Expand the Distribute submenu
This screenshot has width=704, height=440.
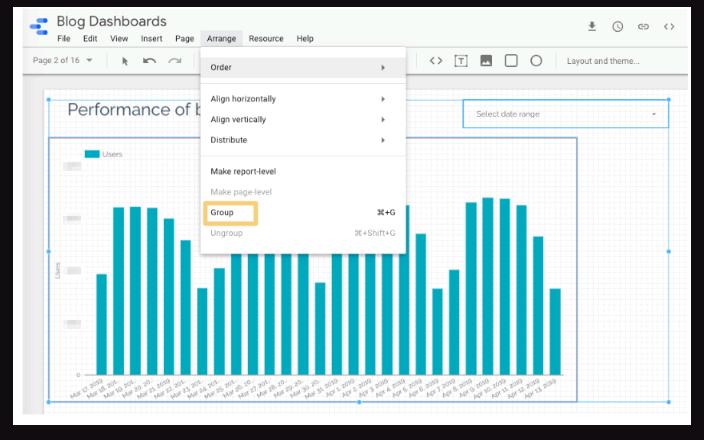[x=303, y=140]
